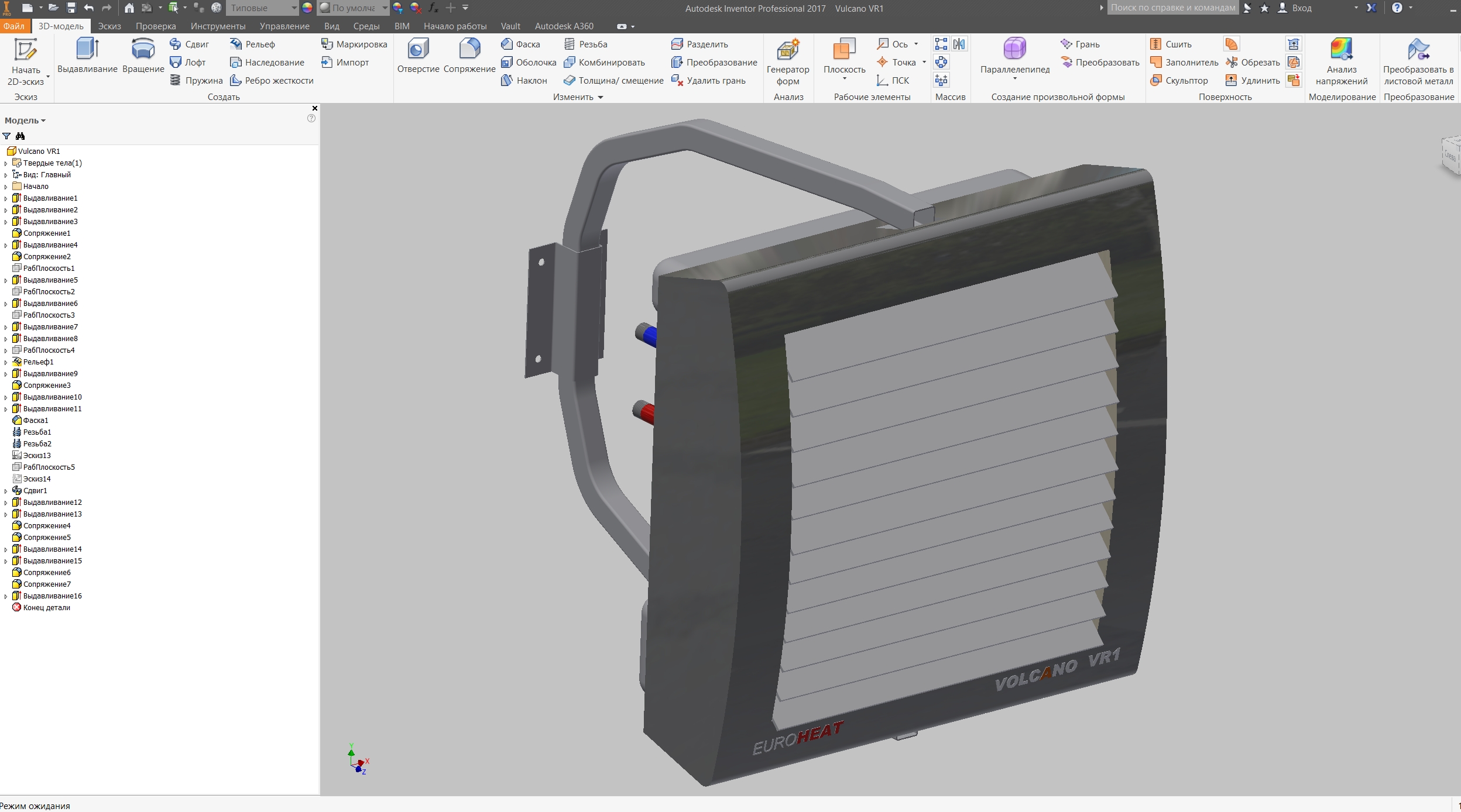Image resolution: width=1461 pixels, height=812 pixels.
Task: Open the Генератор форм tool
Action: [788, 62]
